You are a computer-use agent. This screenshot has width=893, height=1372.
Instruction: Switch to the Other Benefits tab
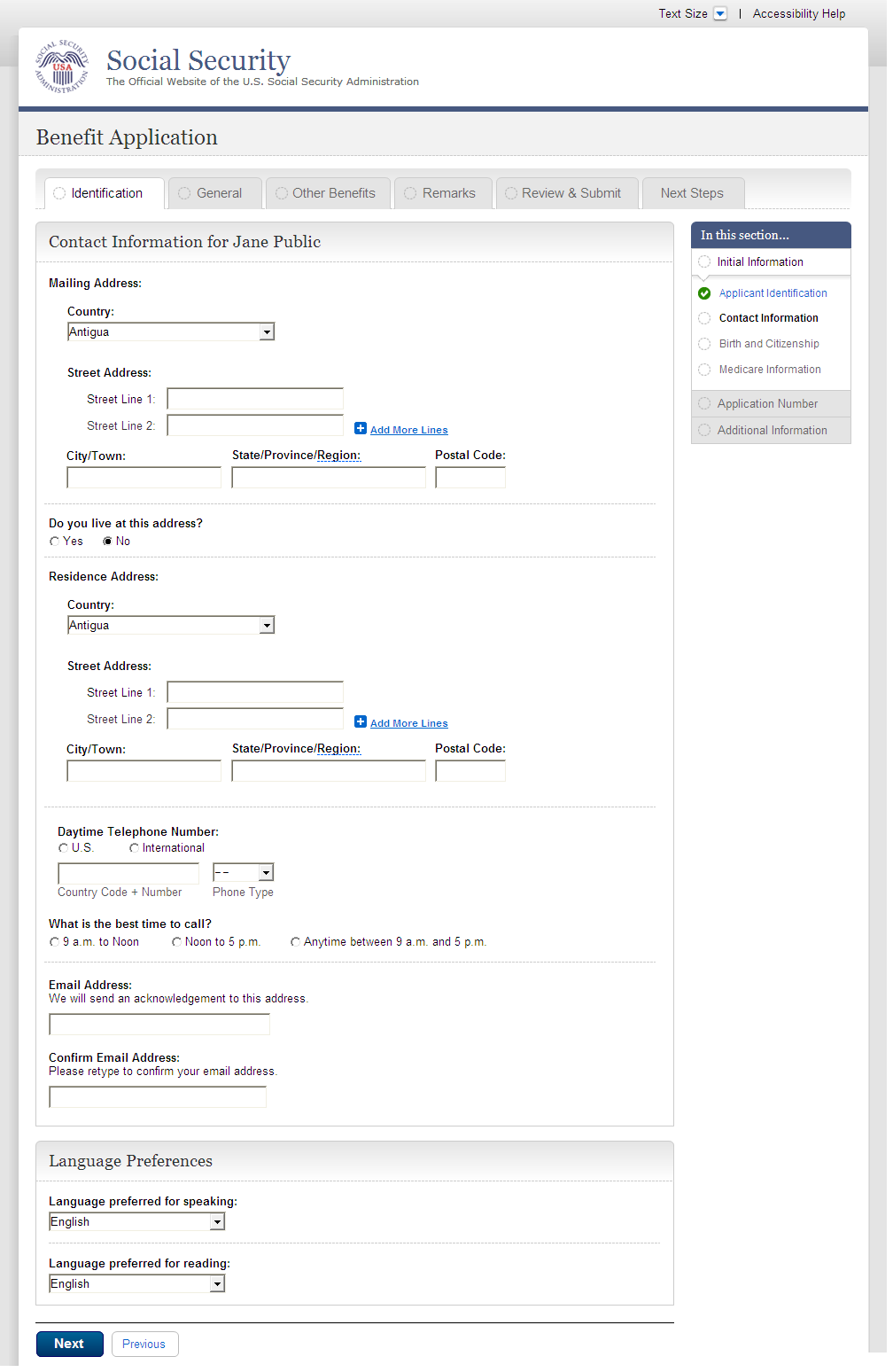[328, 193]
